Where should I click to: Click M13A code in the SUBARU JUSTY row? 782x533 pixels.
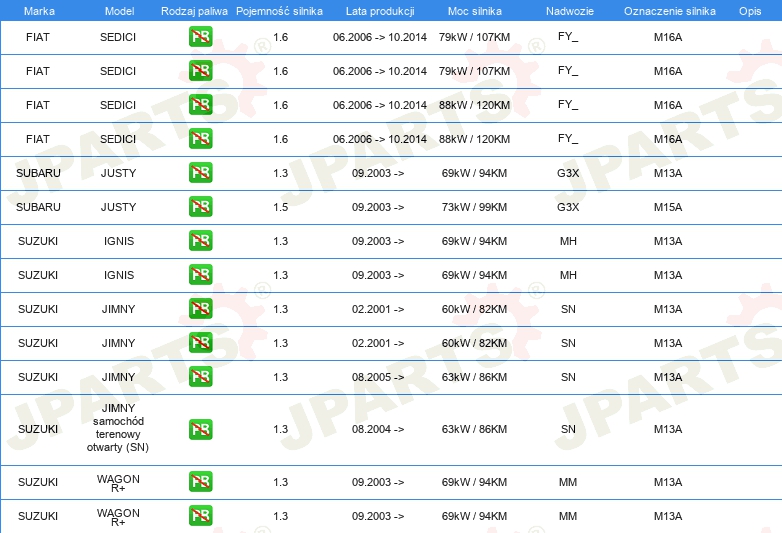tap(668, 173)
